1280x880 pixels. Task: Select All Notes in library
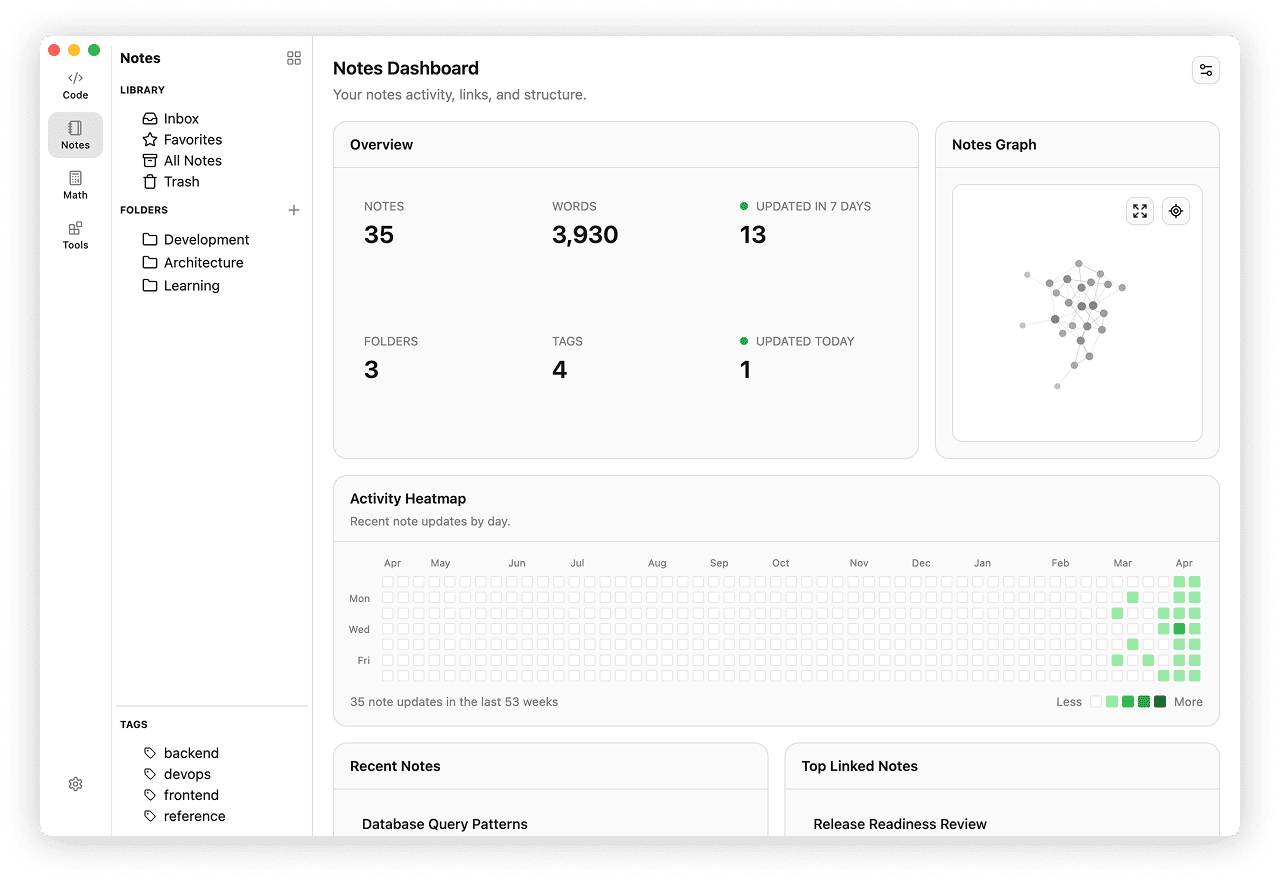coord(192,161)
